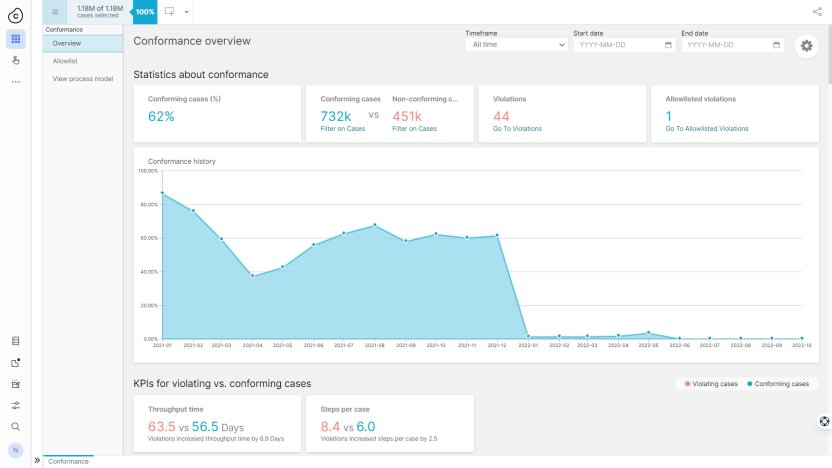Click the share icon at top right

pos(817,12)
